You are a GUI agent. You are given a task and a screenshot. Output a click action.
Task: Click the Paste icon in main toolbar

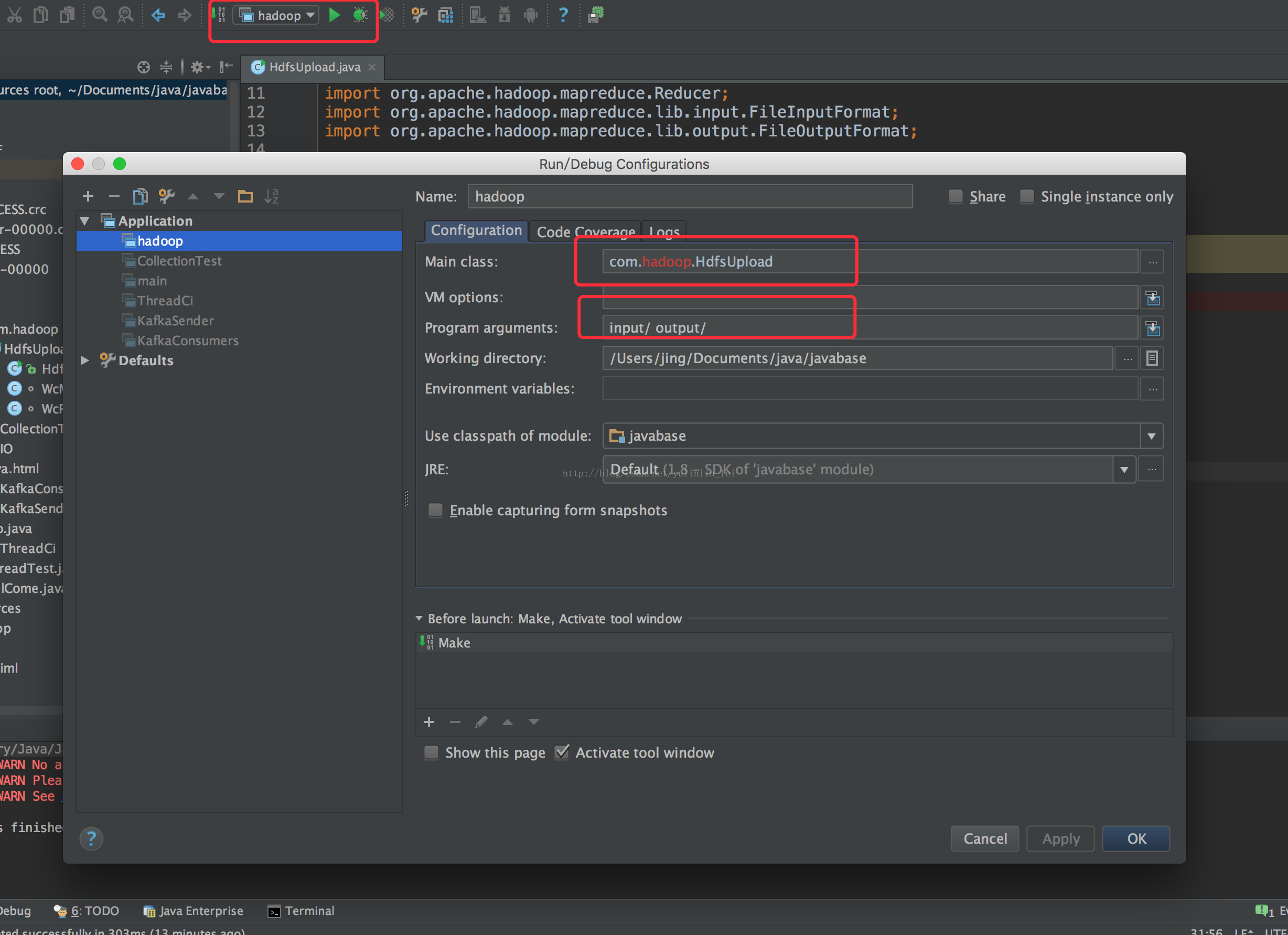[67, 15]
